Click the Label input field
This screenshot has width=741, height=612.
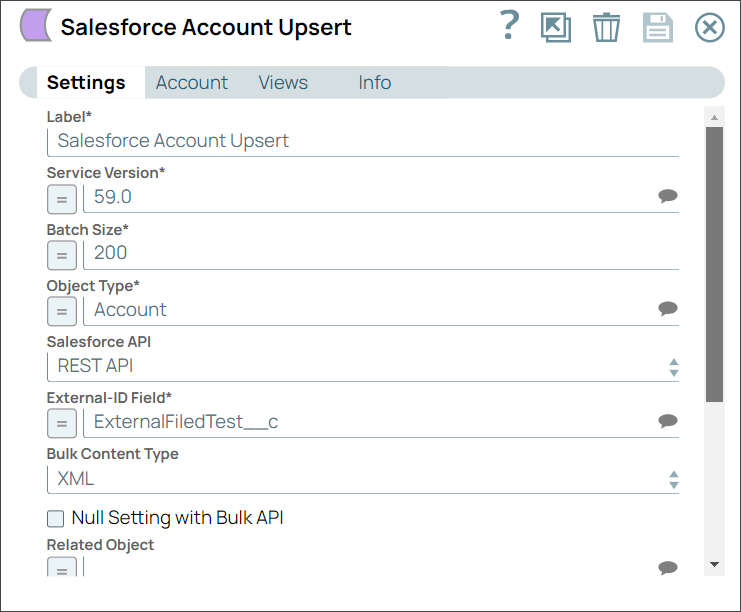(363, 141)
